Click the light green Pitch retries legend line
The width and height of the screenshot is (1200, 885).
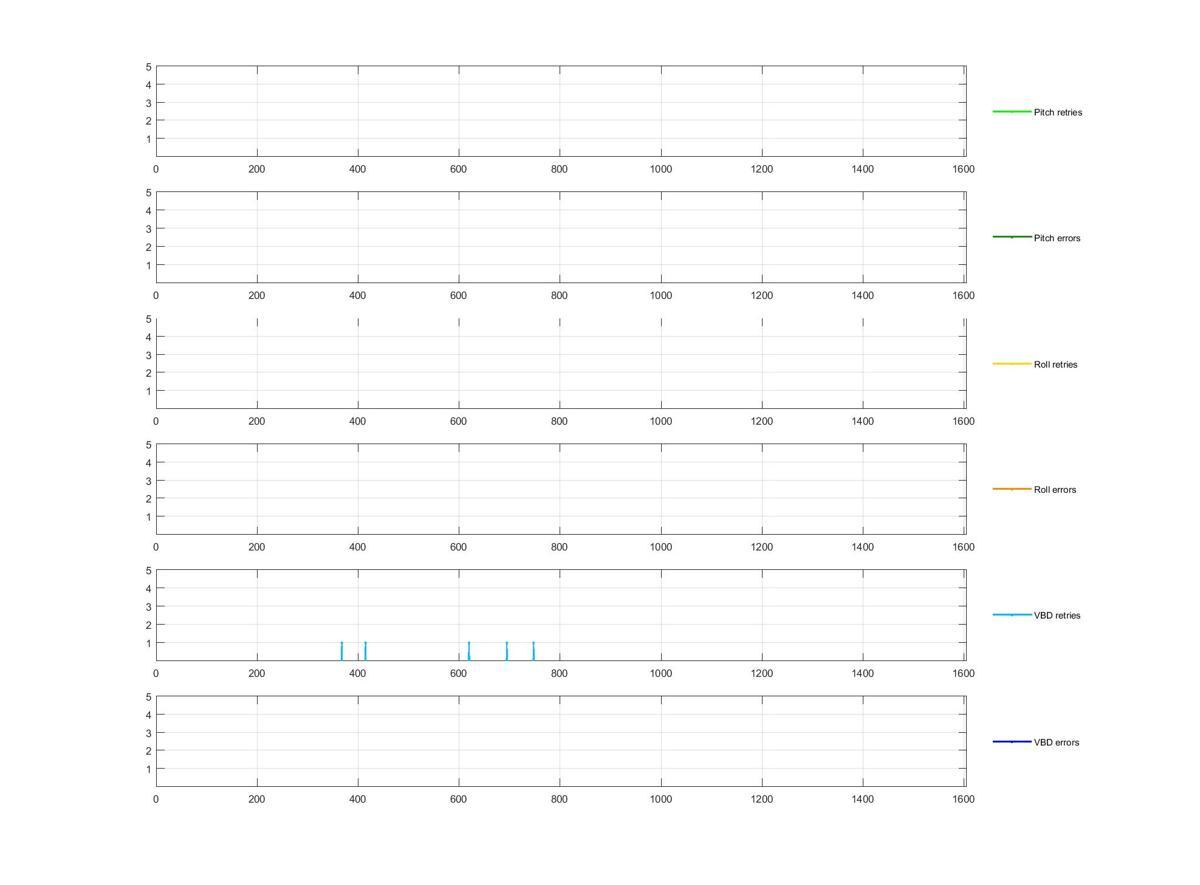click(x=1011, y=112)
